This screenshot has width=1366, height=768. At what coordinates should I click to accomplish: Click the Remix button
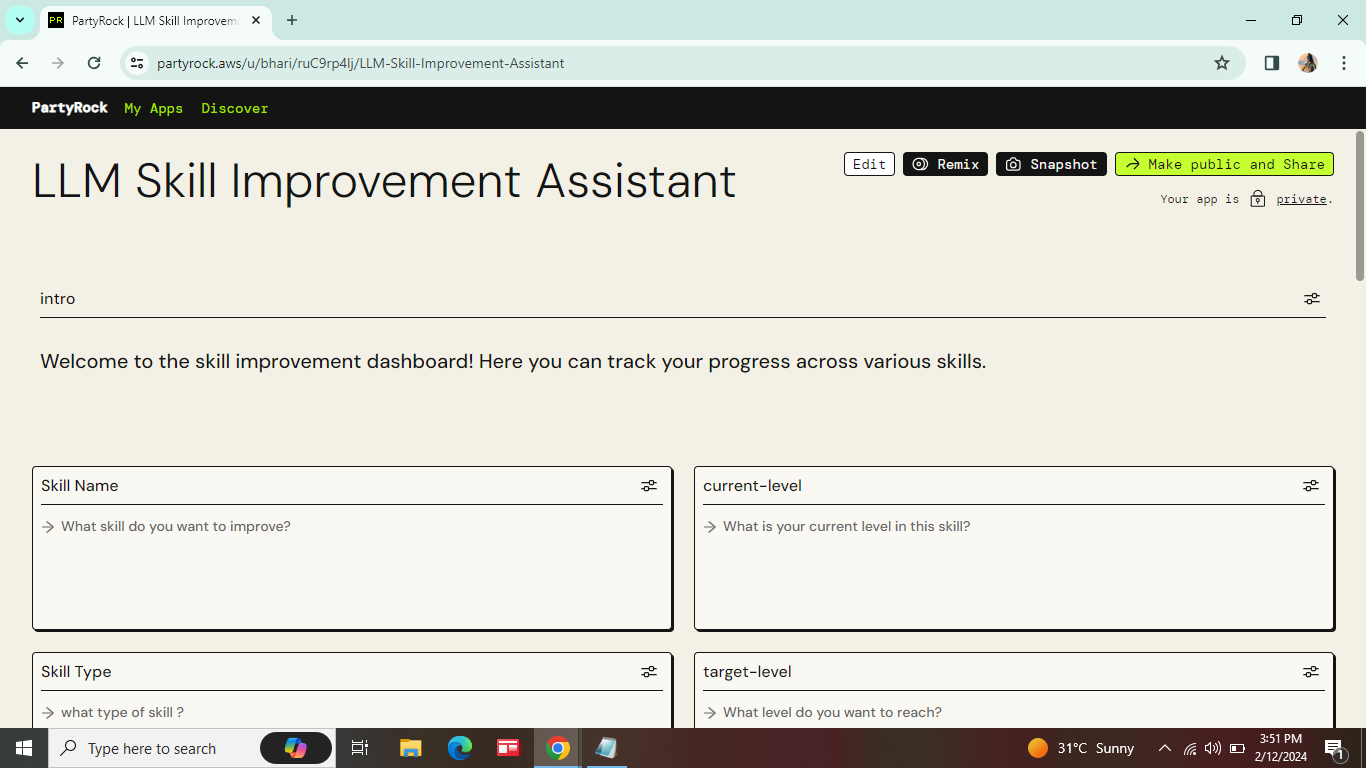point(945,164)
